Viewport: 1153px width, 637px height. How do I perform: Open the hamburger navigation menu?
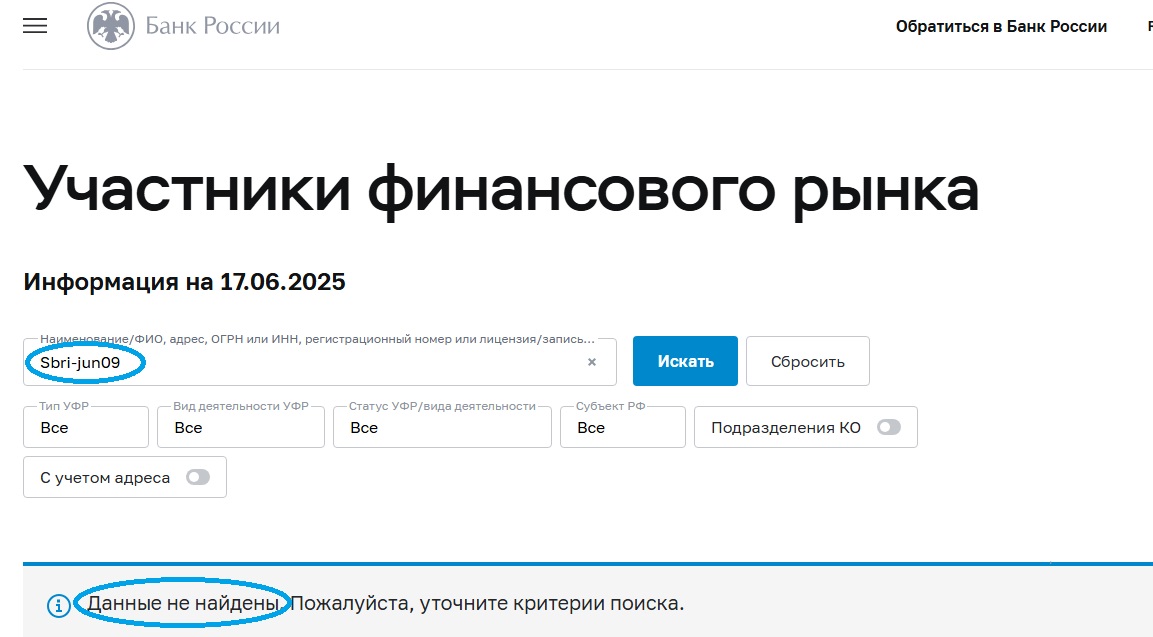coord(35,26)
